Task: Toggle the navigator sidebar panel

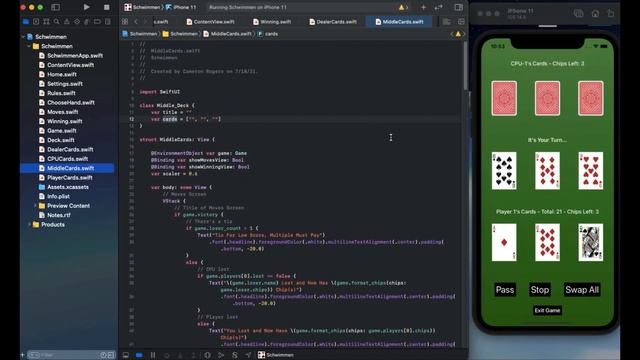Action: coord(56,7)
